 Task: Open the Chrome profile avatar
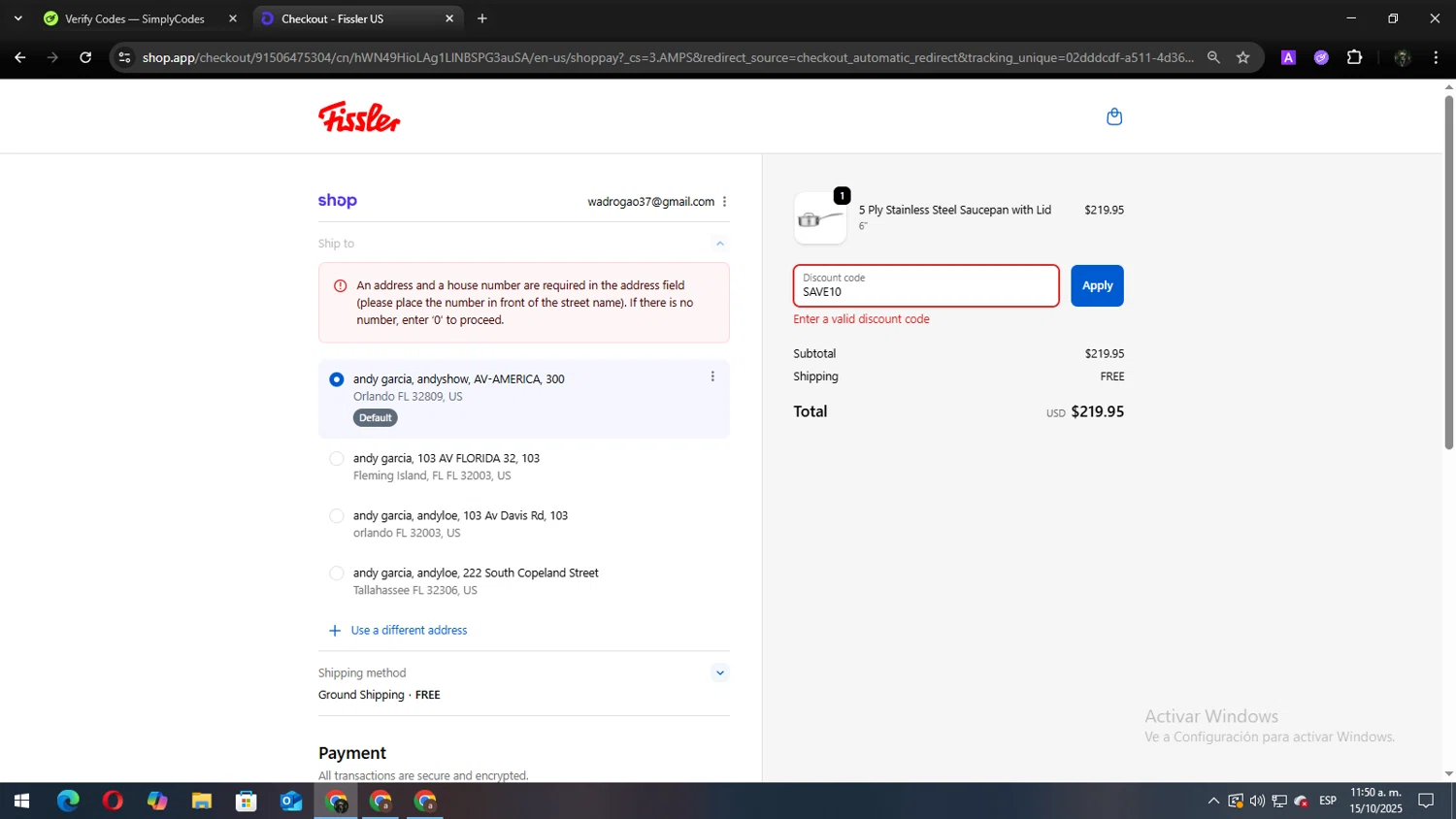pos(1402,57)
